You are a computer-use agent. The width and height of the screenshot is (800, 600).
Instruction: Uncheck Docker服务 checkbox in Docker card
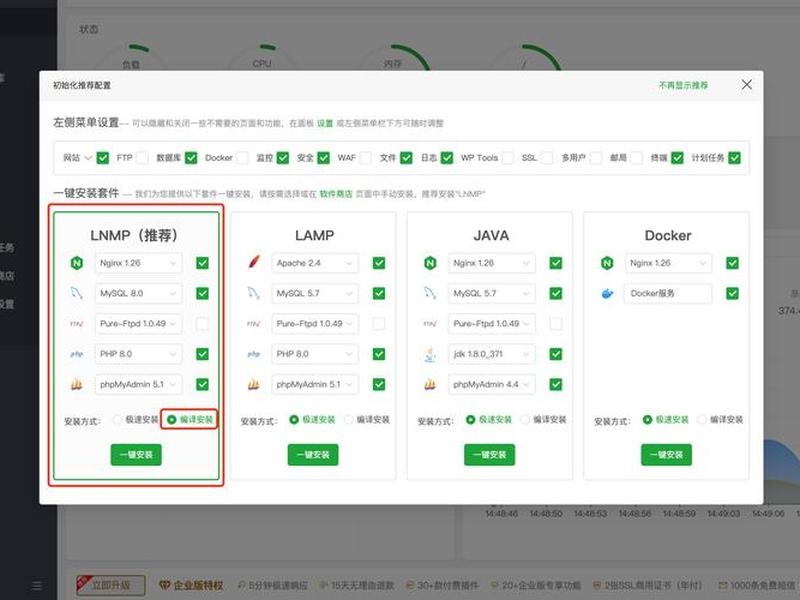click(x=733, y=293)
